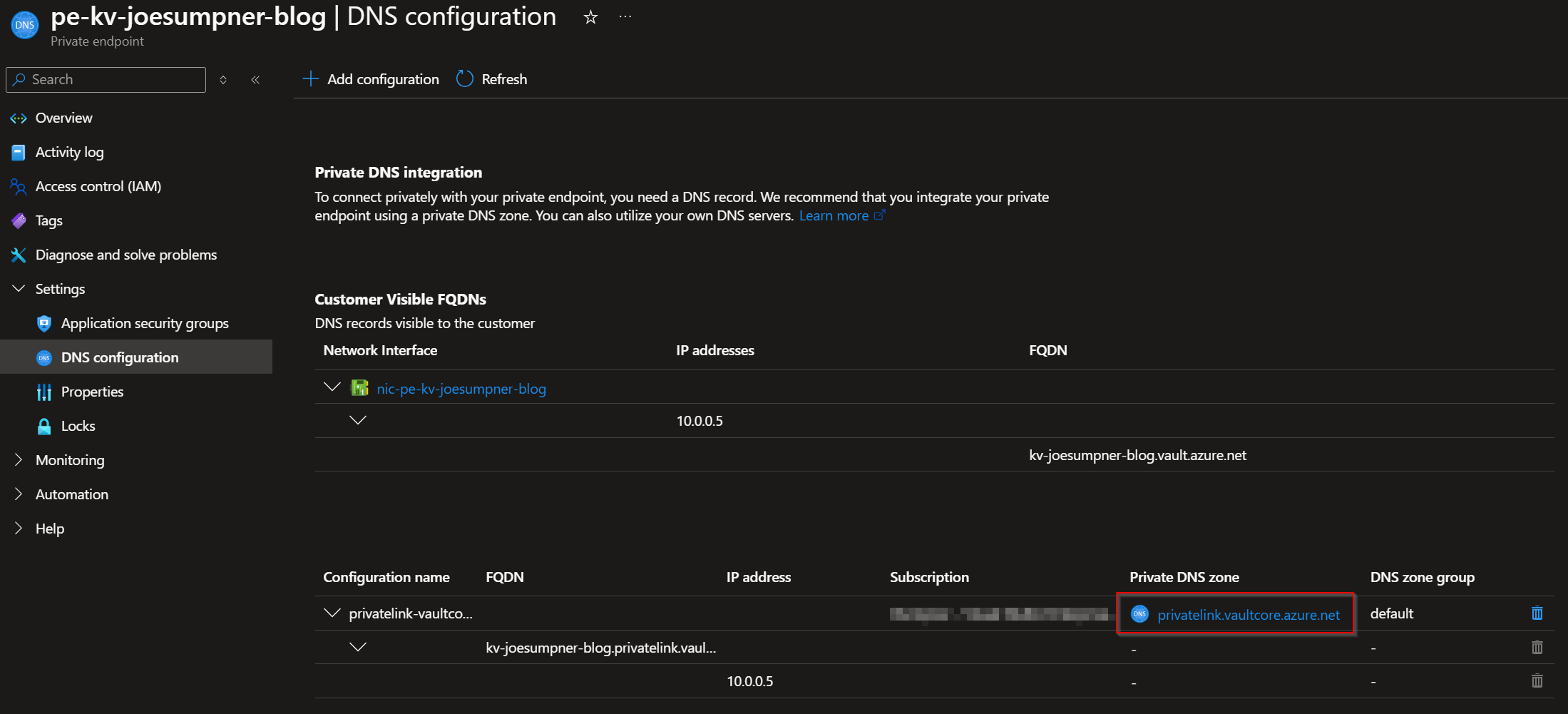The height and width of the screenshot is (714, 1568).
Task: Click the Diagnose wrench icon
Action: pos(19,255)
